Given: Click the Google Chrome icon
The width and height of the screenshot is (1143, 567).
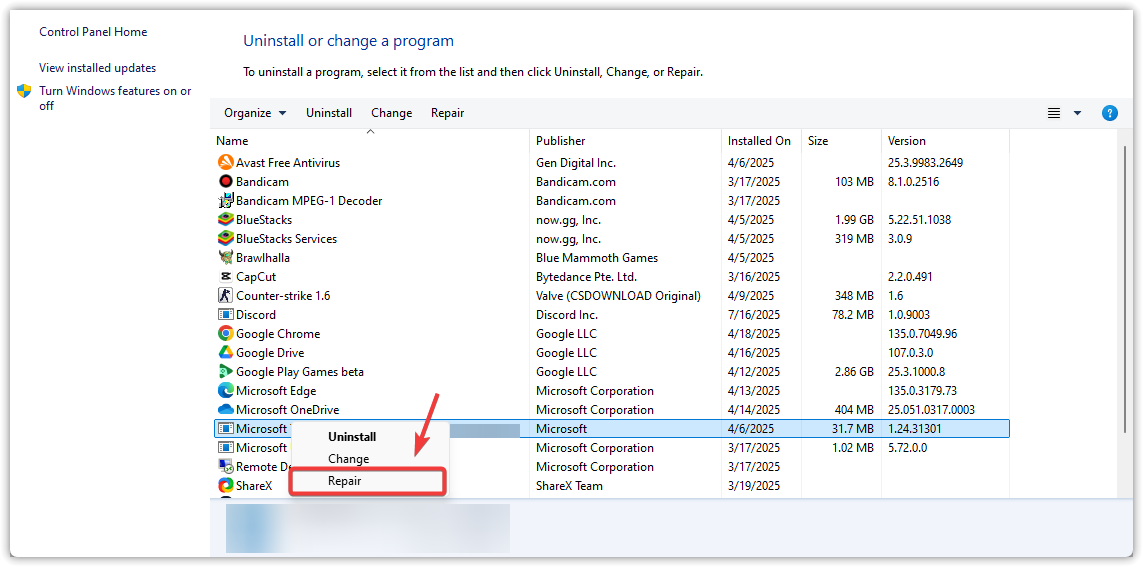Looking at the screenshot, I should [x=225, y=333].
